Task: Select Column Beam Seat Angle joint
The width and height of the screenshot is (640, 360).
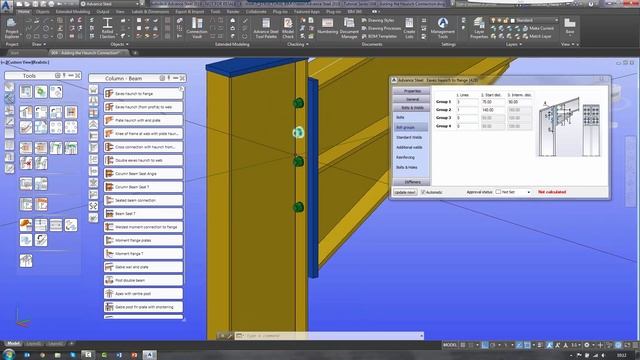Action: point(143,173)
